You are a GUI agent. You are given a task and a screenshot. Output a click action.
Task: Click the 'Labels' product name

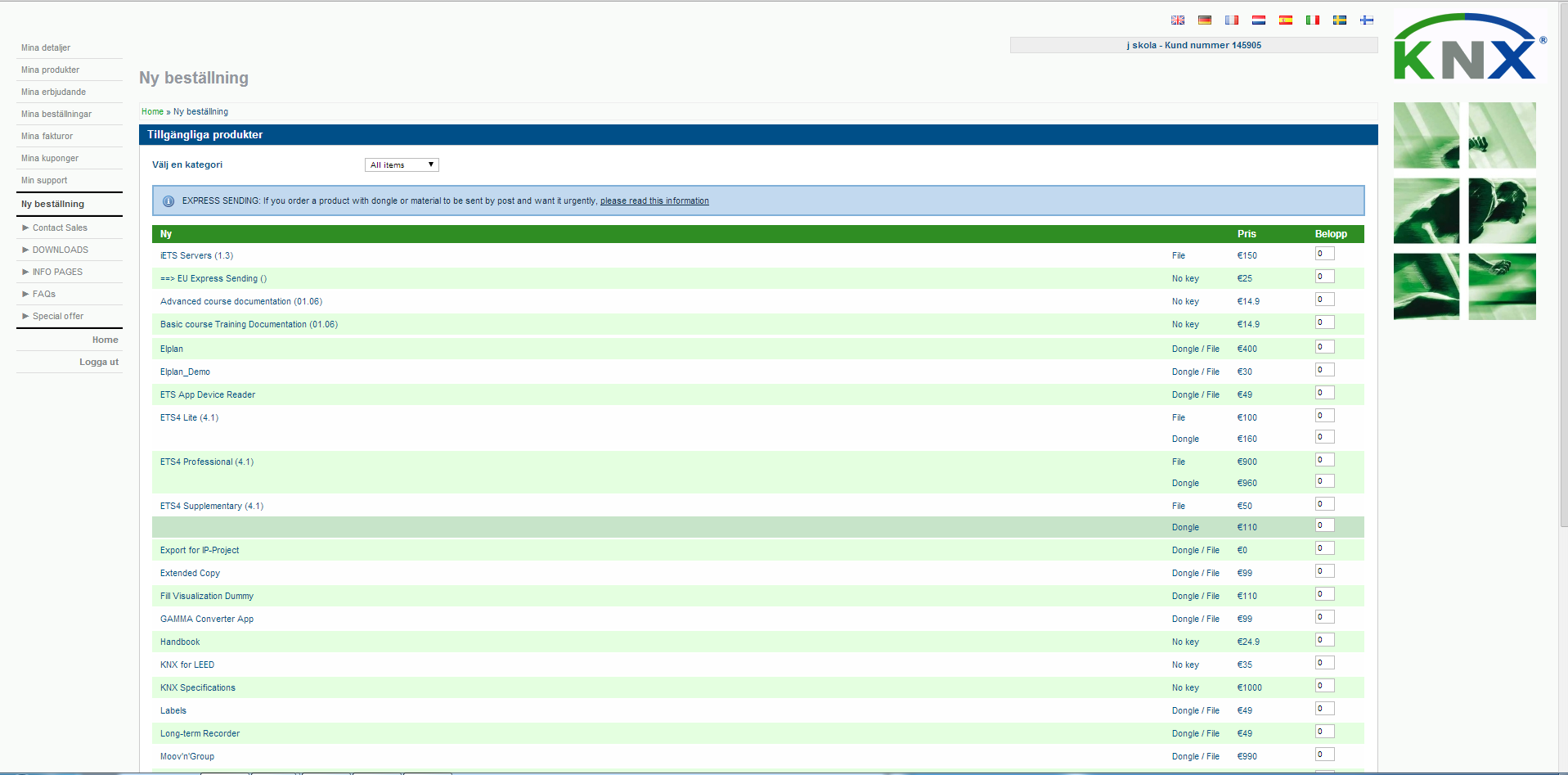173,711
